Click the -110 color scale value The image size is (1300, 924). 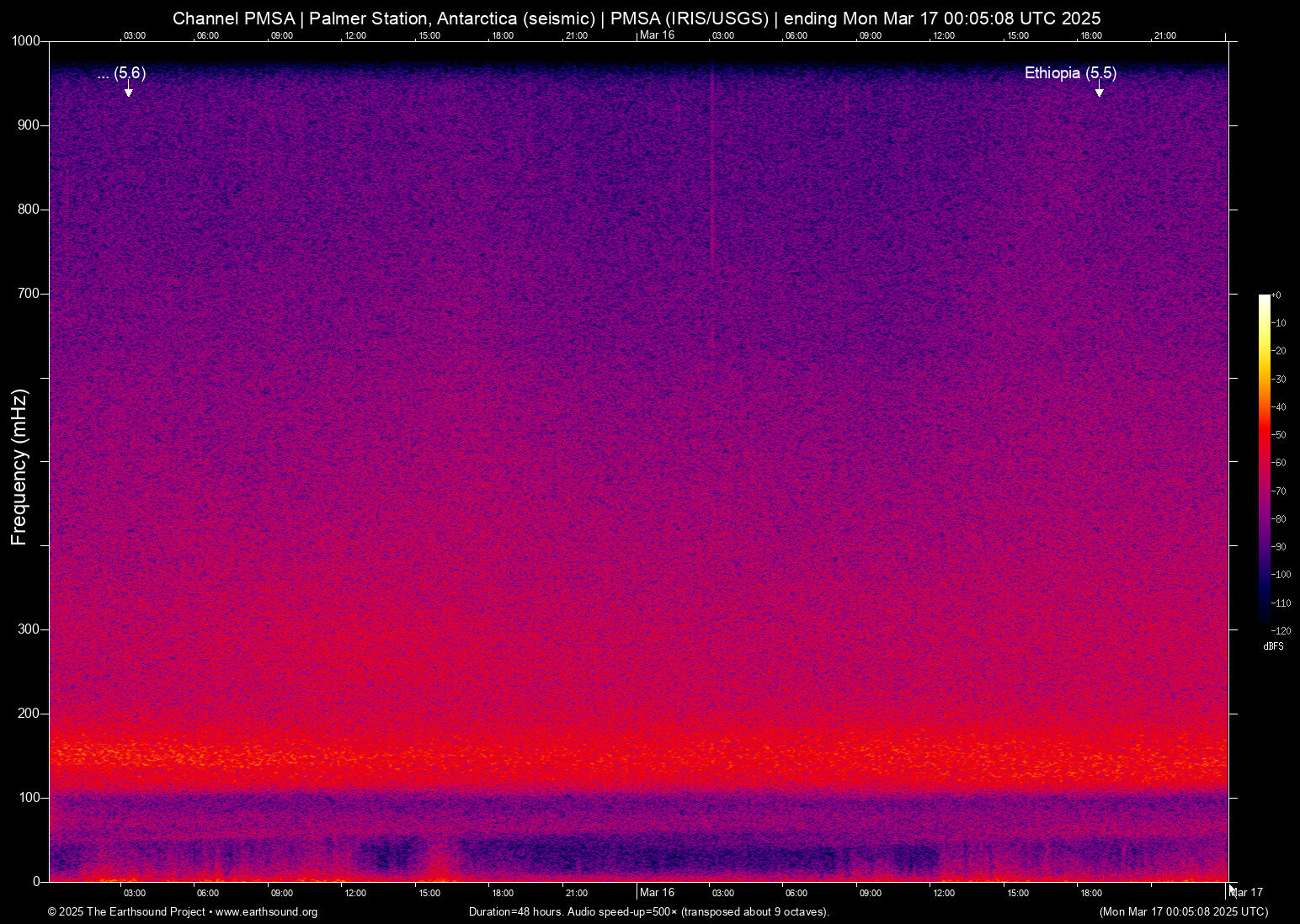1281,603
